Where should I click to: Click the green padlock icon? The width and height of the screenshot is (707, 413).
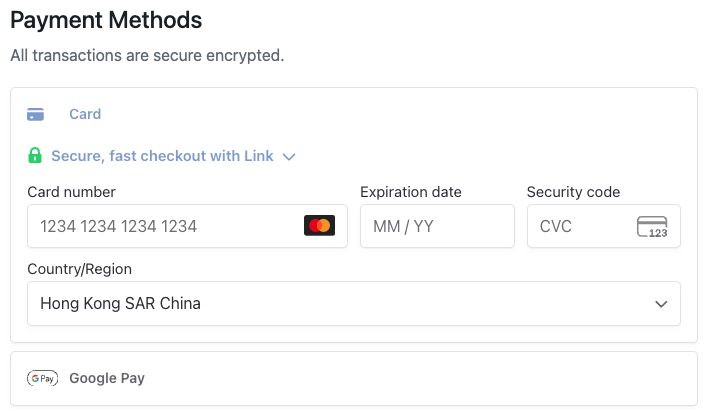[35, 156]
